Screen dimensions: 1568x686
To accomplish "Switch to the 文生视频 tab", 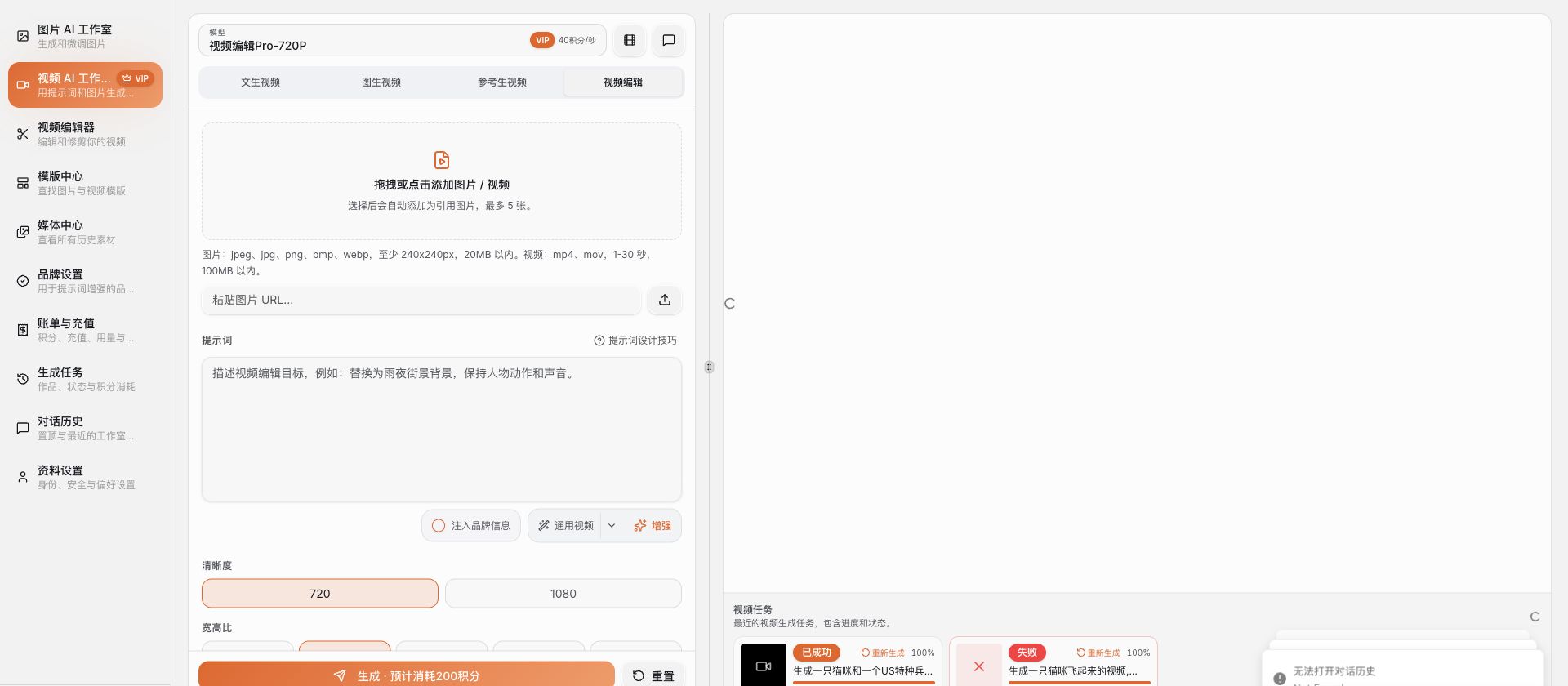I will point(261,82).
